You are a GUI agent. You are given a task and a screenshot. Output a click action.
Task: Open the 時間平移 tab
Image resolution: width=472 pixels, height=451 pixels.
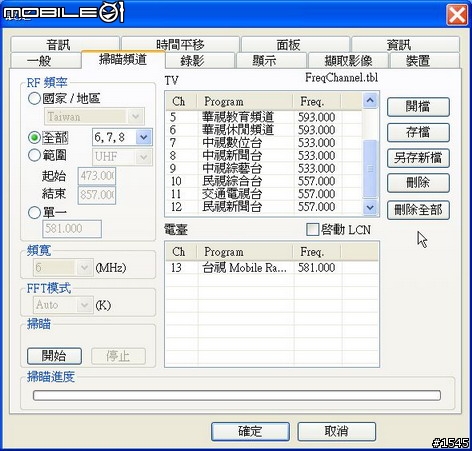click(180, 45)
